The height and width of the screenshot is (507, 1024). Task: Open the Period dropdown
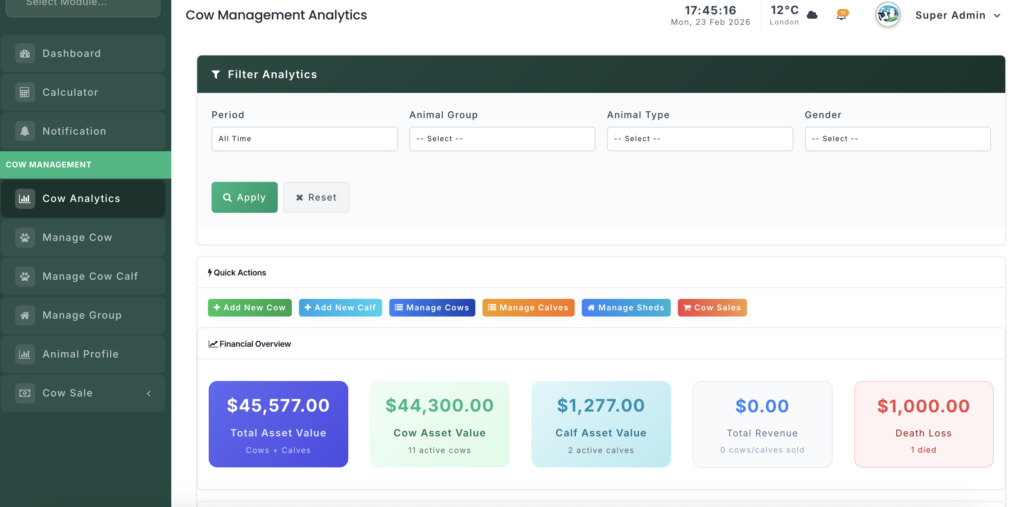tap(304, 139)
